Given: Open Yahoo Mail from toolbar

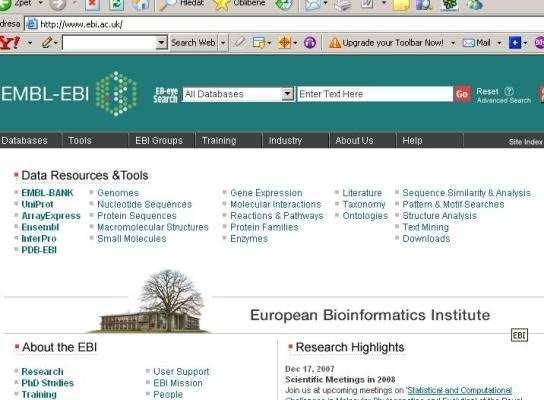Looking at the screenshot, I should (x=477, y=43).
